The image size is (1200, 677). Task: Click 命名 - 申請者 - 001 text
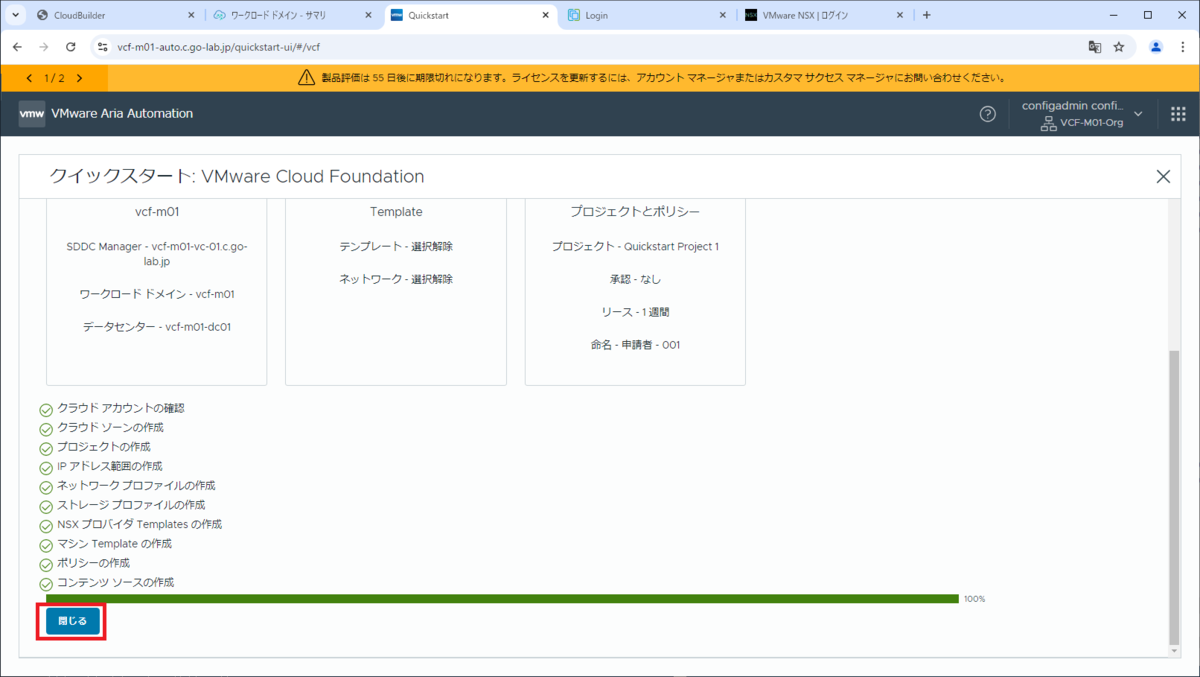(635, 345)
